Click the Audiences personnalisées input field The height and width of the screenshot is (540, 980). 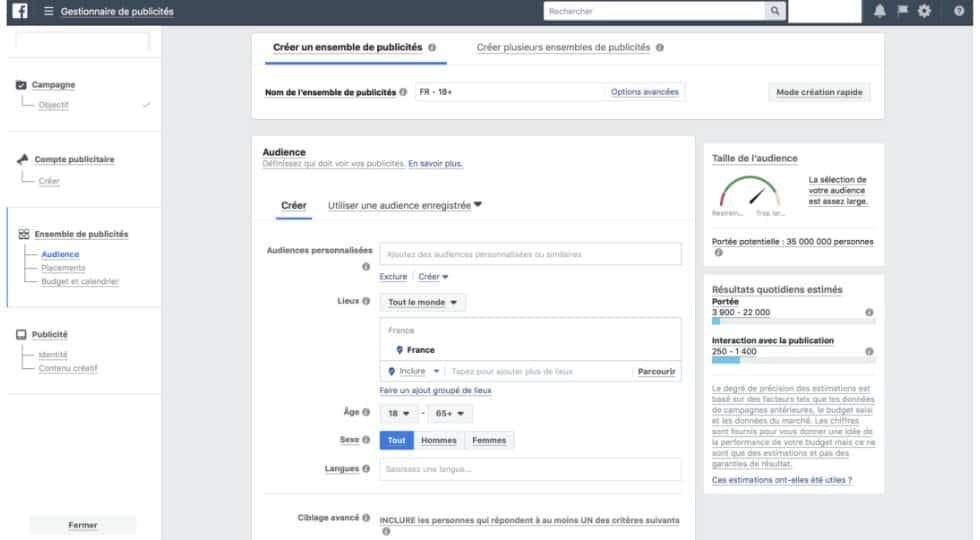pos(530,254)
